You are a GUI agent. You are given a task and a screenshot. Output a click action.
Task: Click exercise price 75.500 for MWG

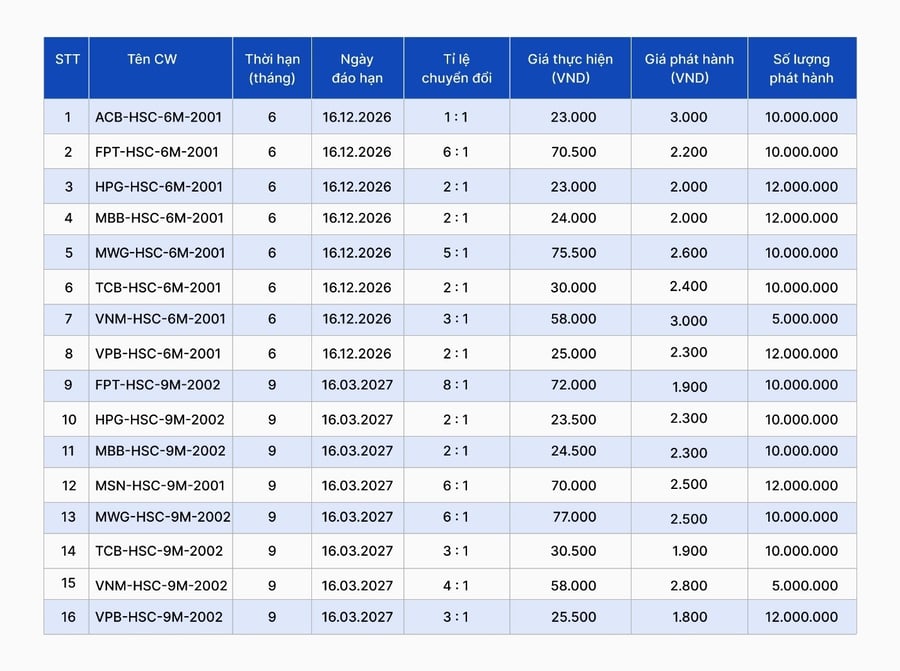point(573,253)
